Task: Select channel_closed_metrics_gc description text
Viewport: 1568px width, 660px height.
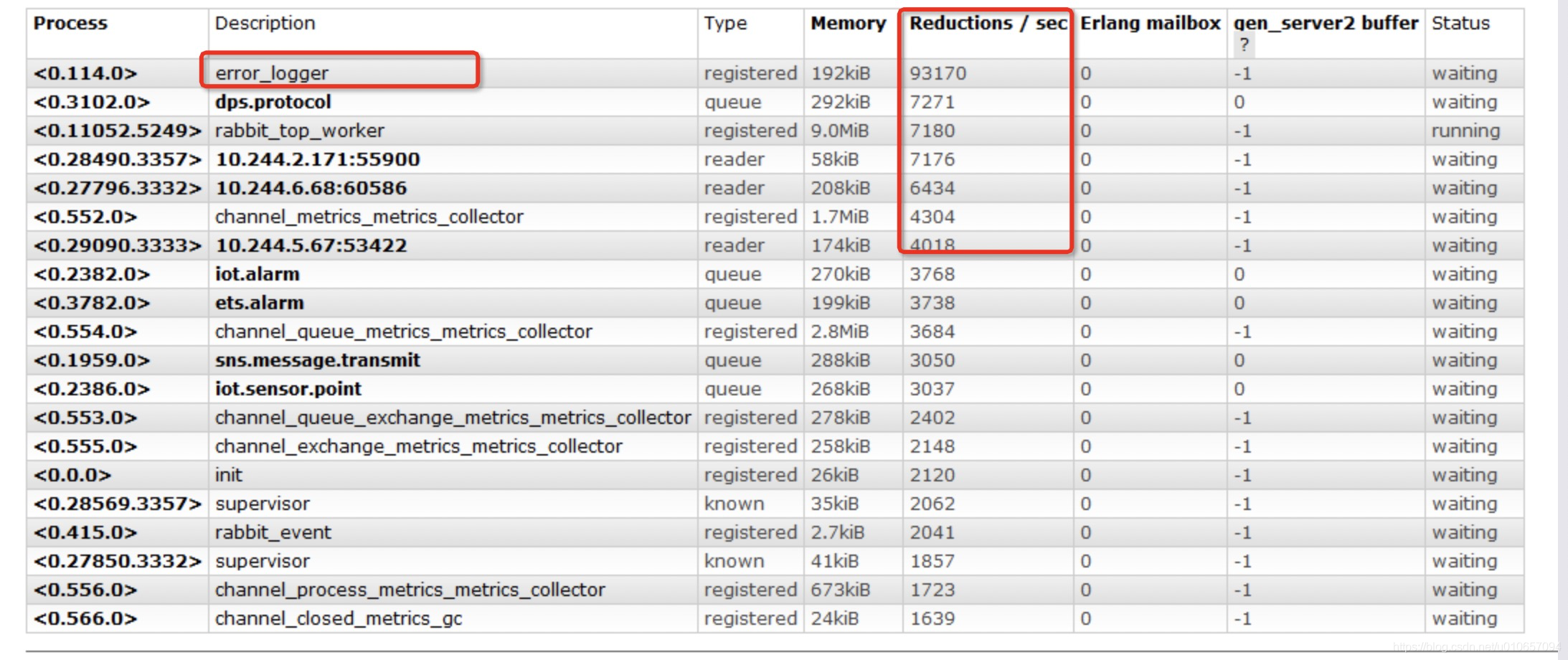Action: [339, 618]
